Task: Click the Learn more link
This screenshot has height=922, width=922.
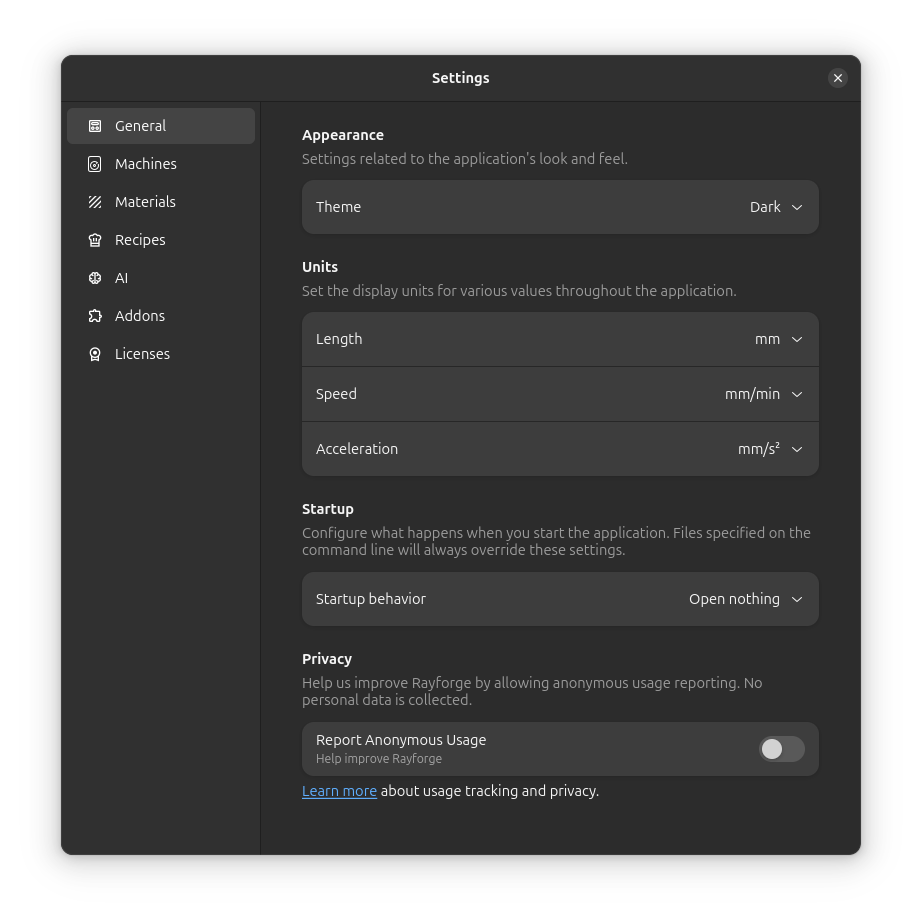Action: tap(339, 790)
